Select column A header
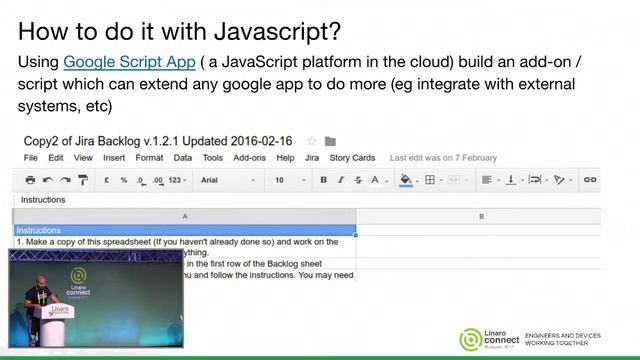Image resolution: width=640 pixels, height=360 pixels. [x=184, y=216]
